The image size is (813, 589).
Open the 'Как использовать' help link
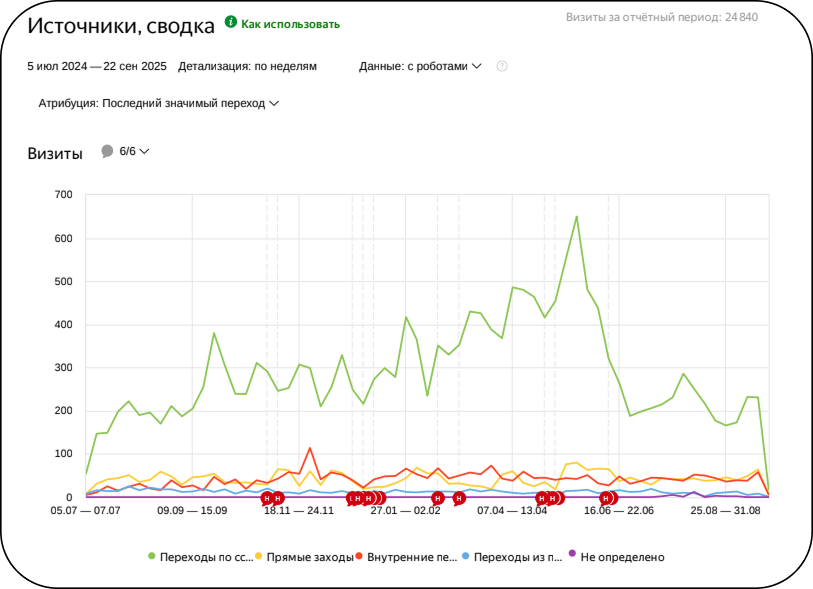pyautogui.click(x=290, y=24)
